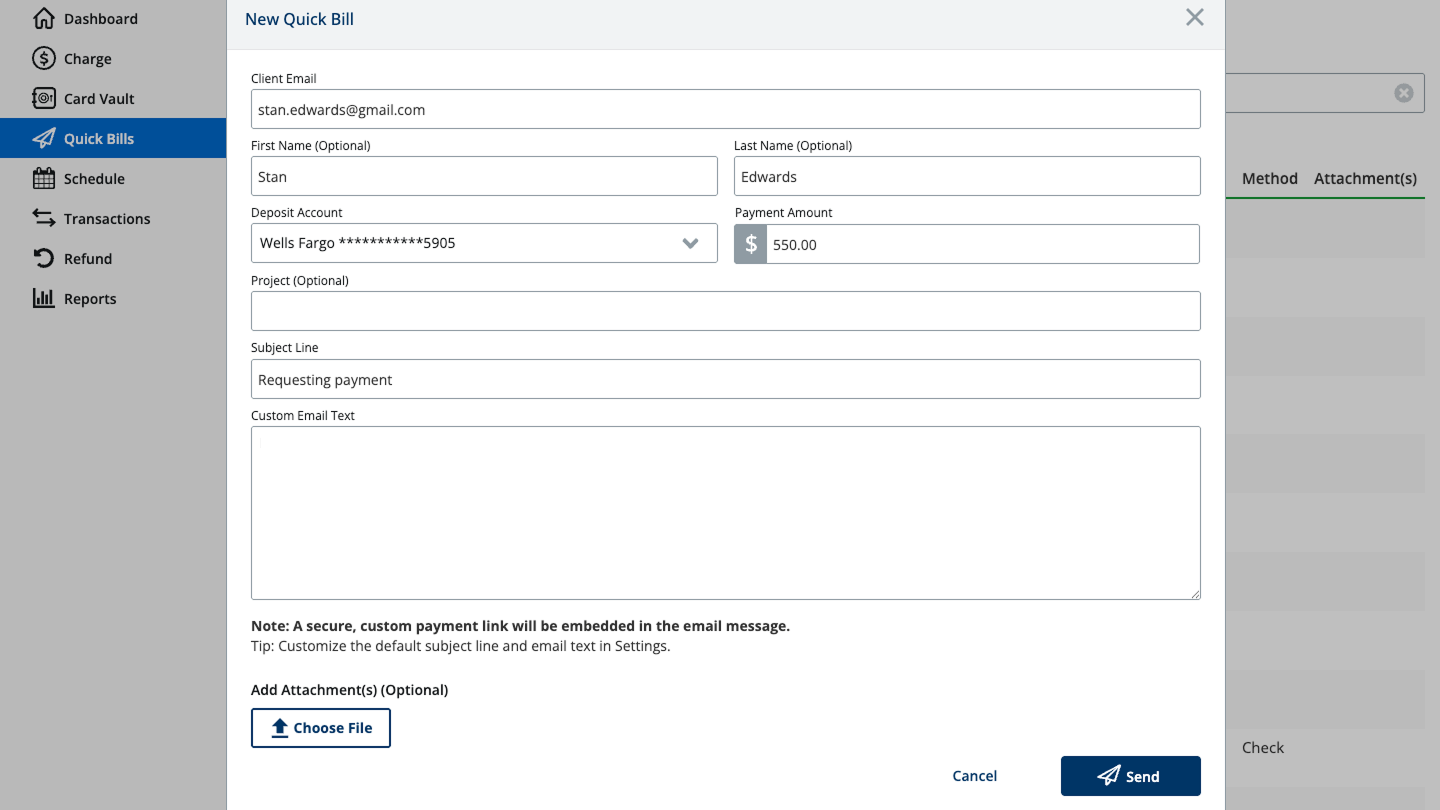Cancel the new quick bill

point(974,776)
